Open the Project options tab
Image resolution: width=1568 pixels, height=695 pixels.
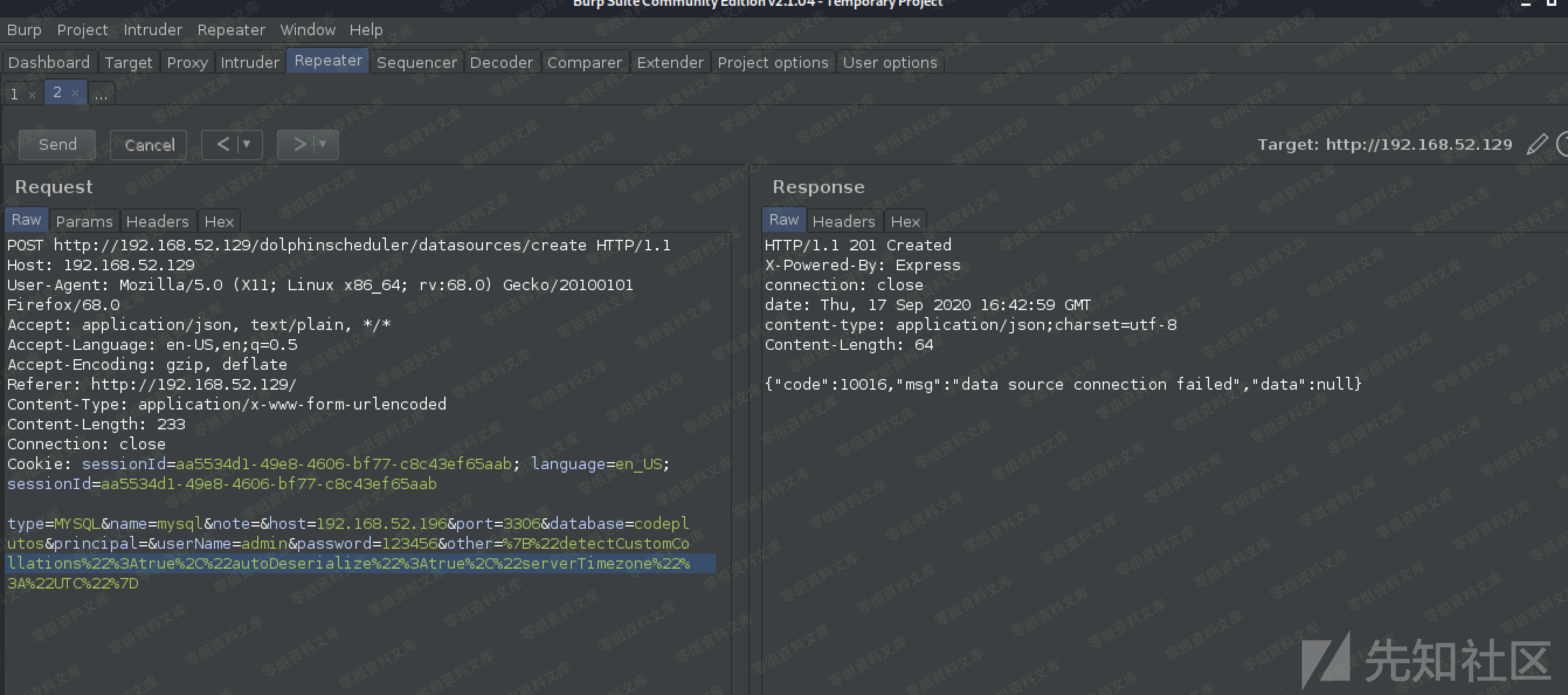point(773,62)
